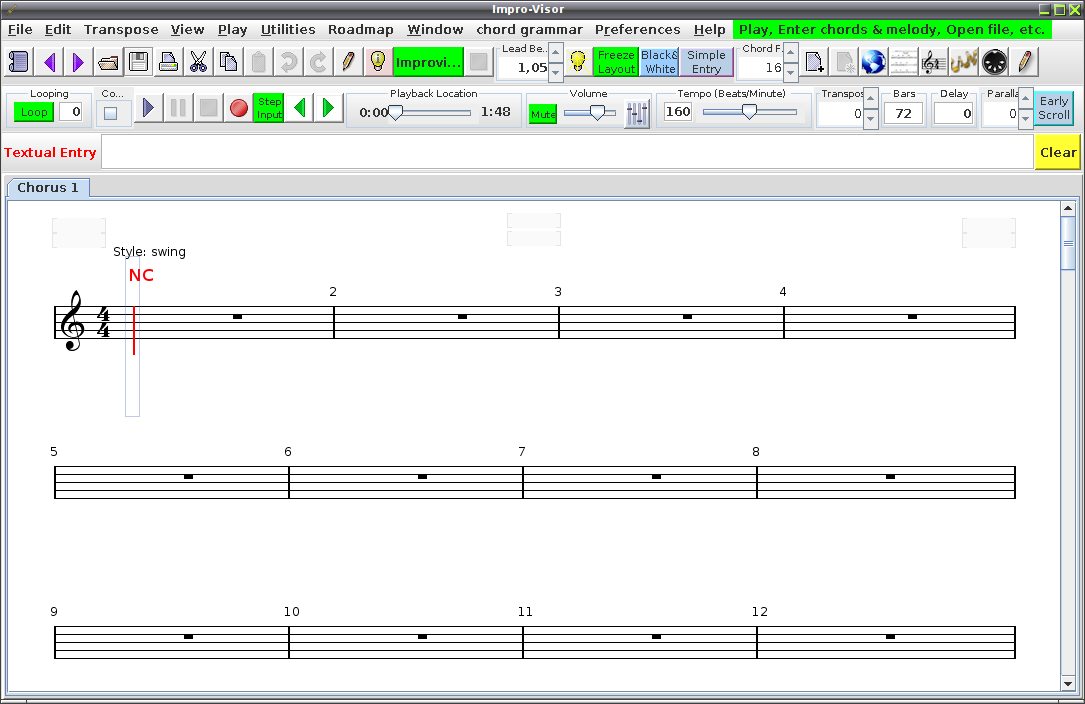
Task: Click the golden musical notes icon
Action: pyautogui.click(x=964, y=62)
